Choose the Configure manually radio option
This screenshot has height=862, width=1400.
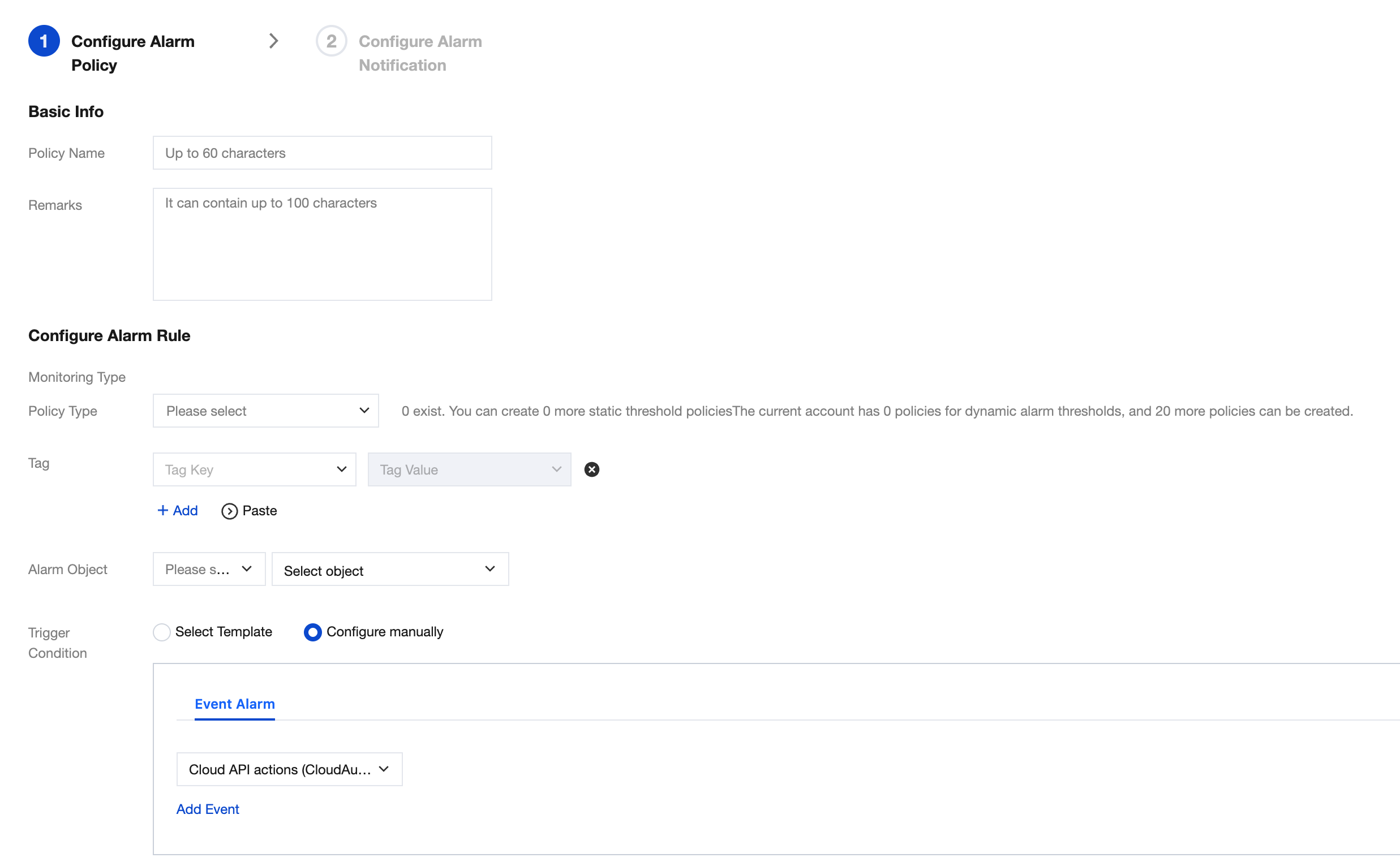[312, 632]
